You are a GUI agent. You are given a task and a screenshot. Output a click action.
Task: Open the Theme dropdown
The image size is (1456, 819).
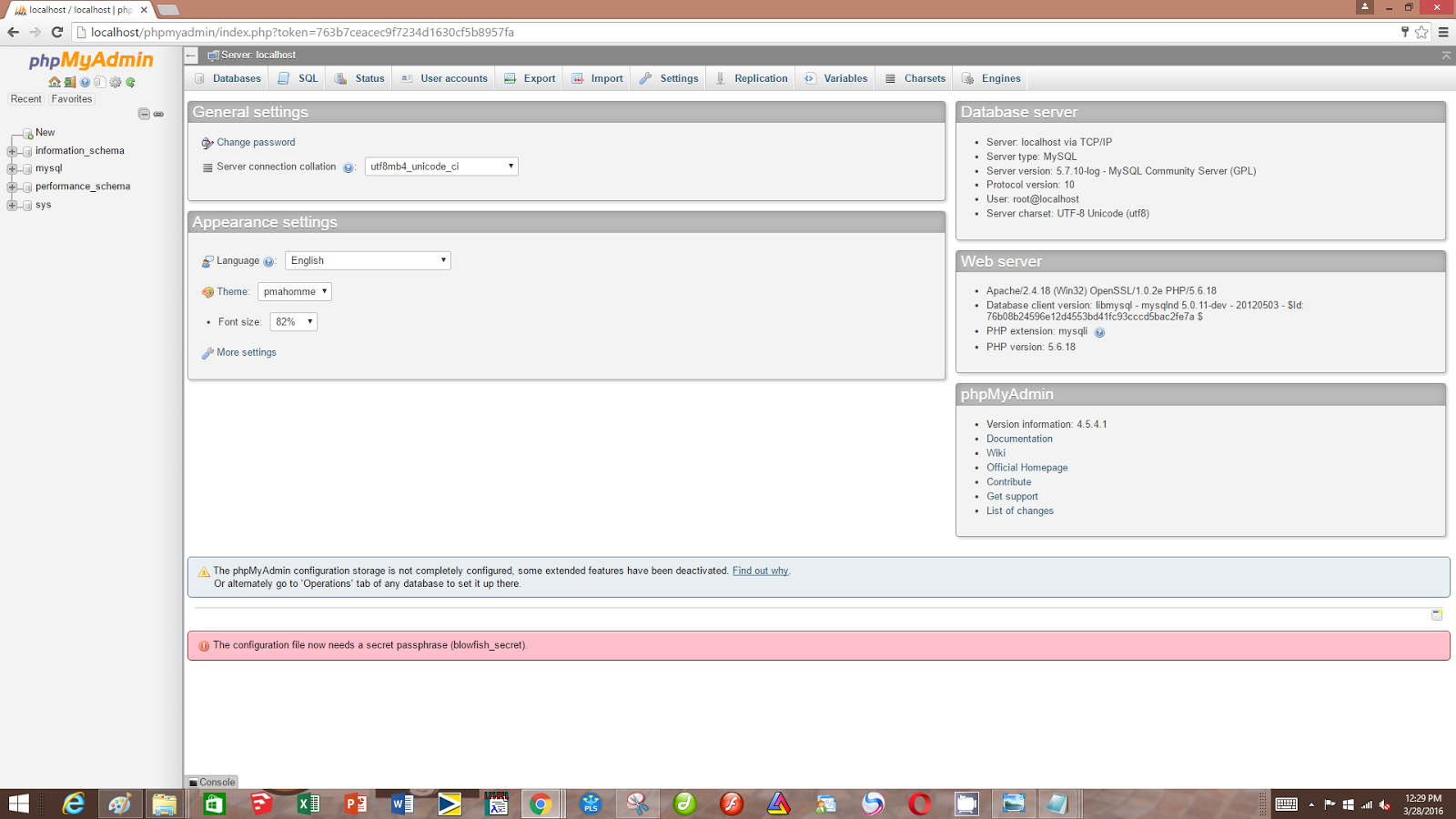(x=295, y=292)
